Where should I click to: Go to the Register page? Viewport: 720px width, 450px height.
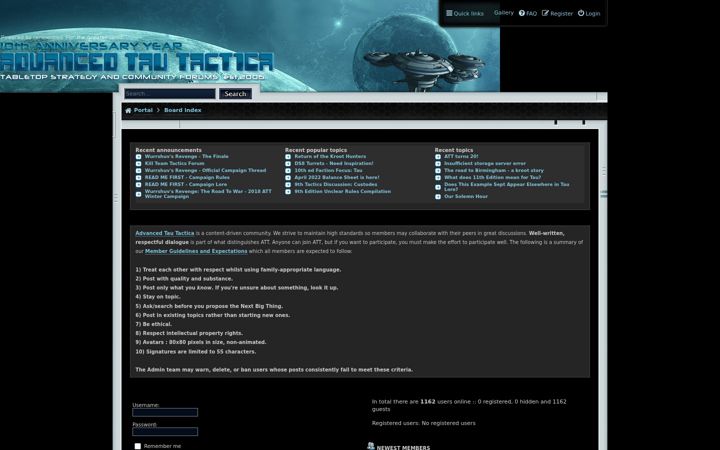pyautogui.click(x=557, y=13)
